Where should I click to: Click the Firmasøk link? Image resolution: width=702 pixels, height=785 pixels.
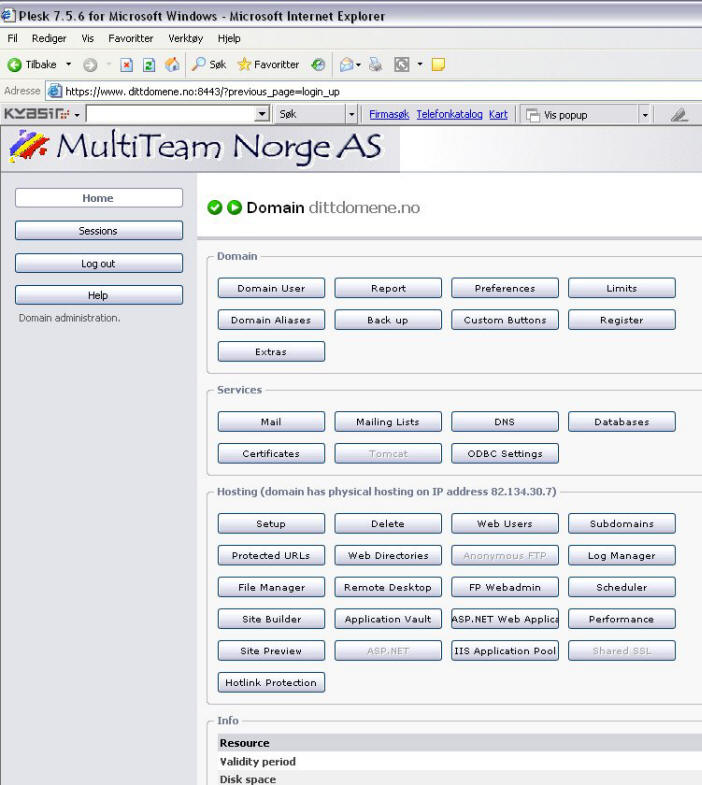tap(389, 114)
